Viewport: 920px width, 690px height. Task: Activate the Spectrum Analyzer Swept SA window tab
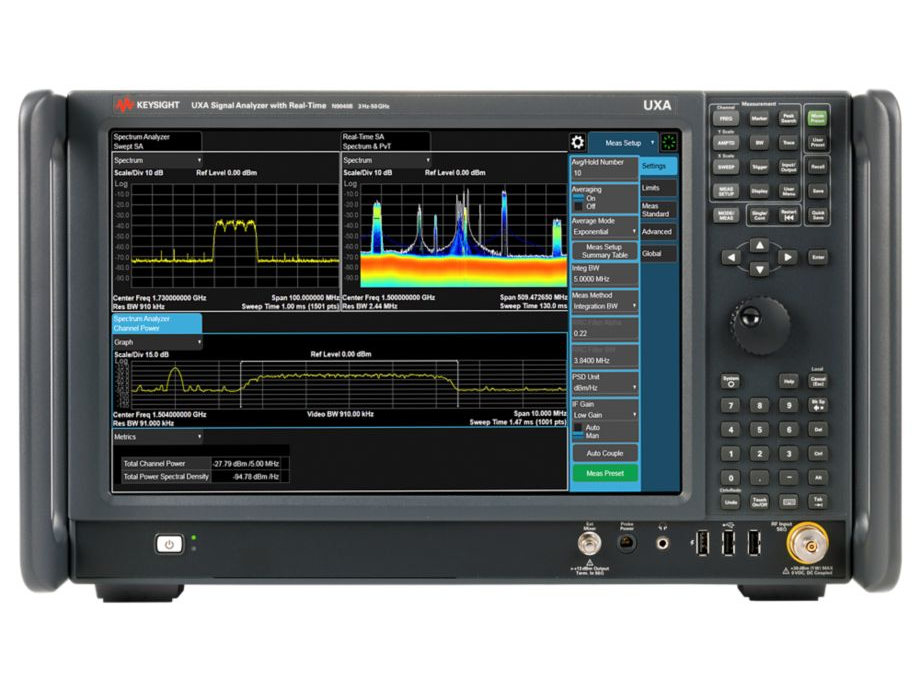tap(157, 141)
